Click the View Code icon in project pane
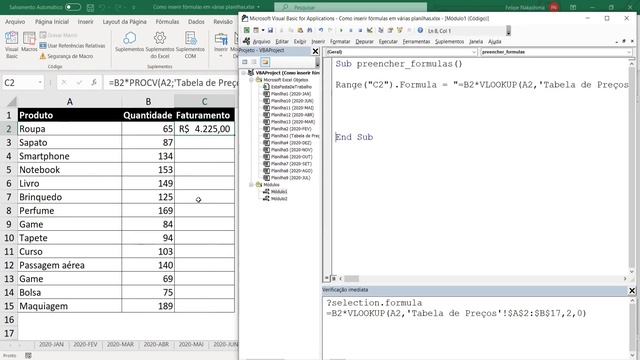Screen dimensions: 640x360 pyautogui.click(x=244, y=62)
